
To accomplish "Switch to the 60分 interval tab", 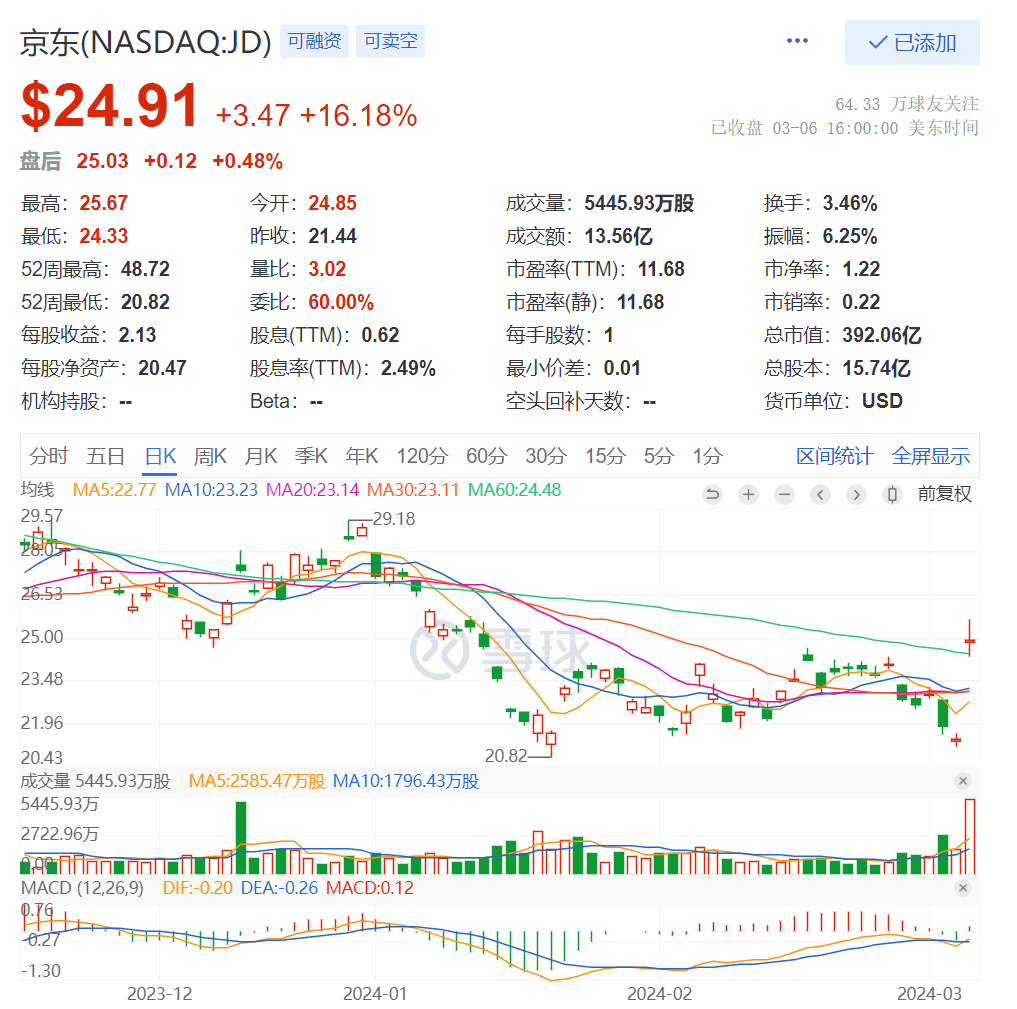I will (486, 456).
